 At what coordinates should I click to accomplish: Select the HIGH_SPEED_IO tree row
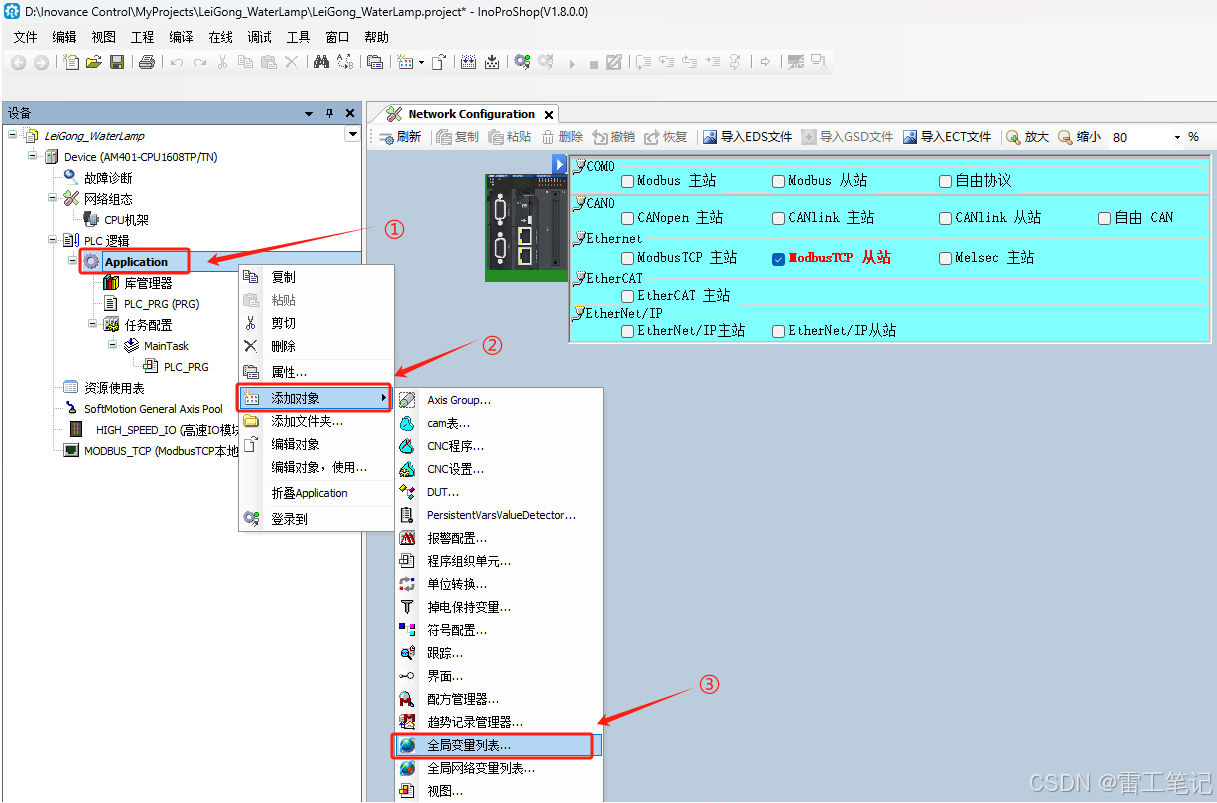153,429
